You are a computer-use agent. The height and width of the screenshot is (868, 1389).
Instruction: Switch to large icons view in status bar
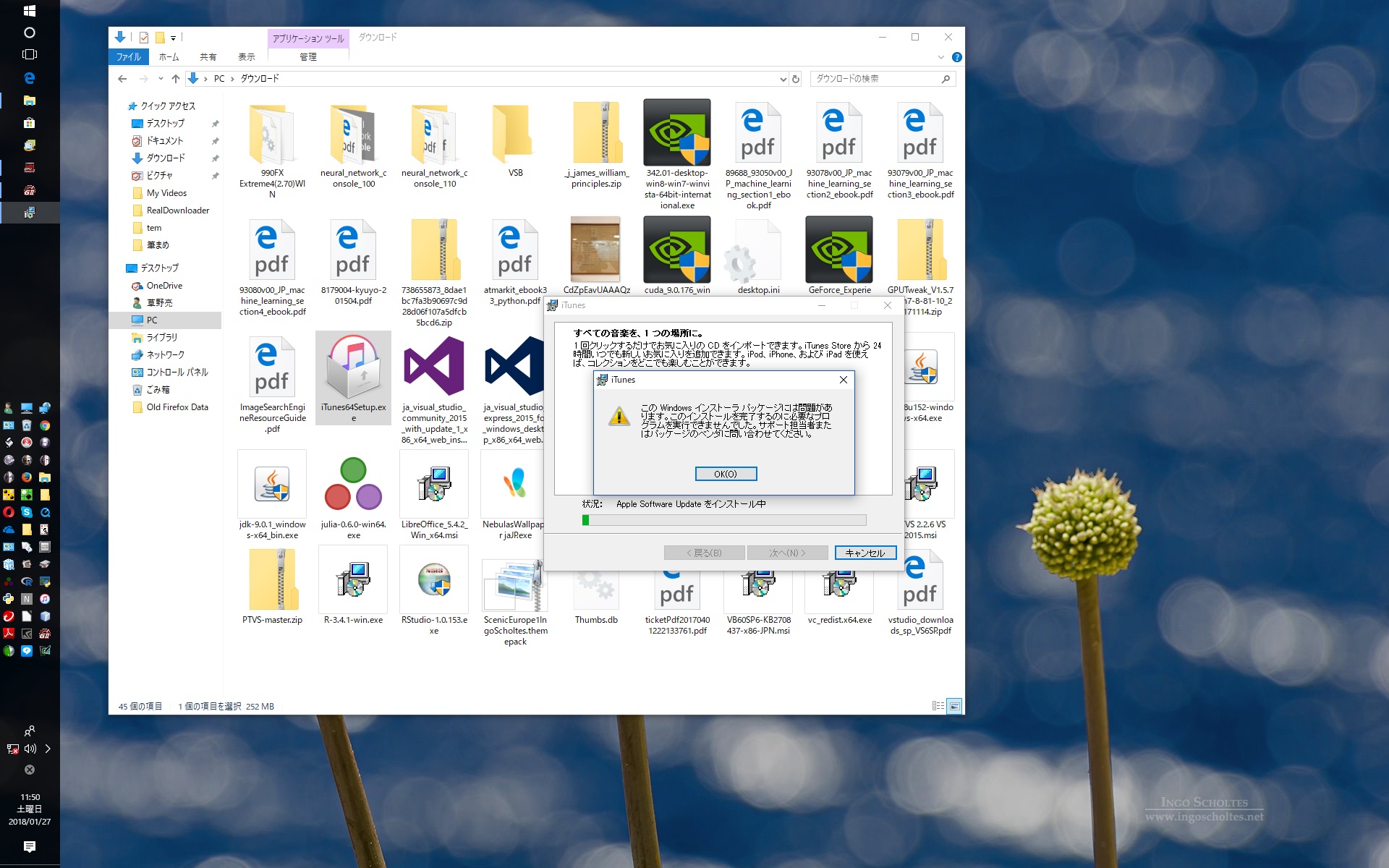[x=955, y=706]
